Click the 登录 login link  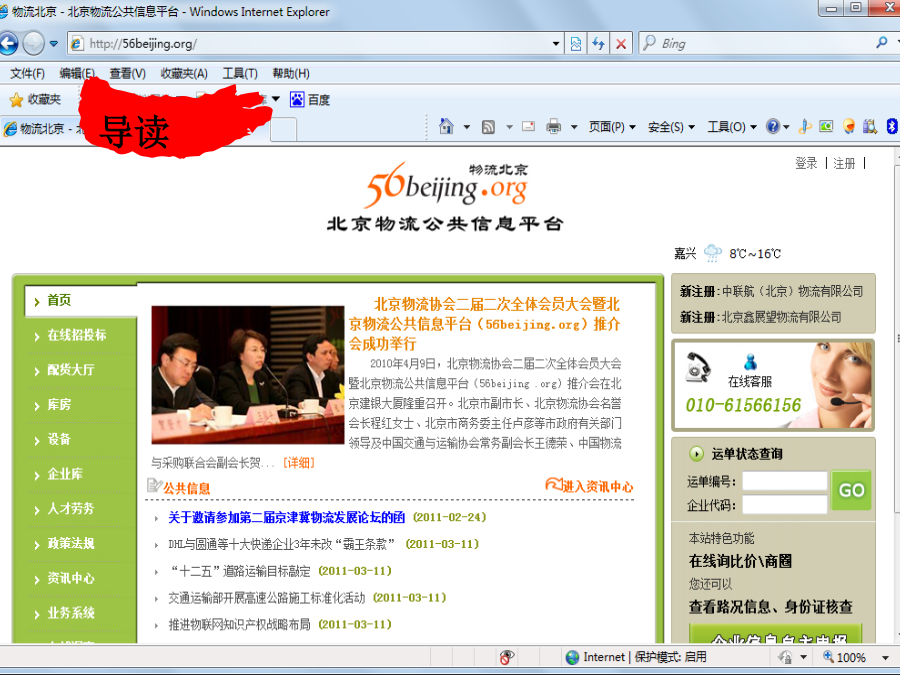tap(806, 164)
